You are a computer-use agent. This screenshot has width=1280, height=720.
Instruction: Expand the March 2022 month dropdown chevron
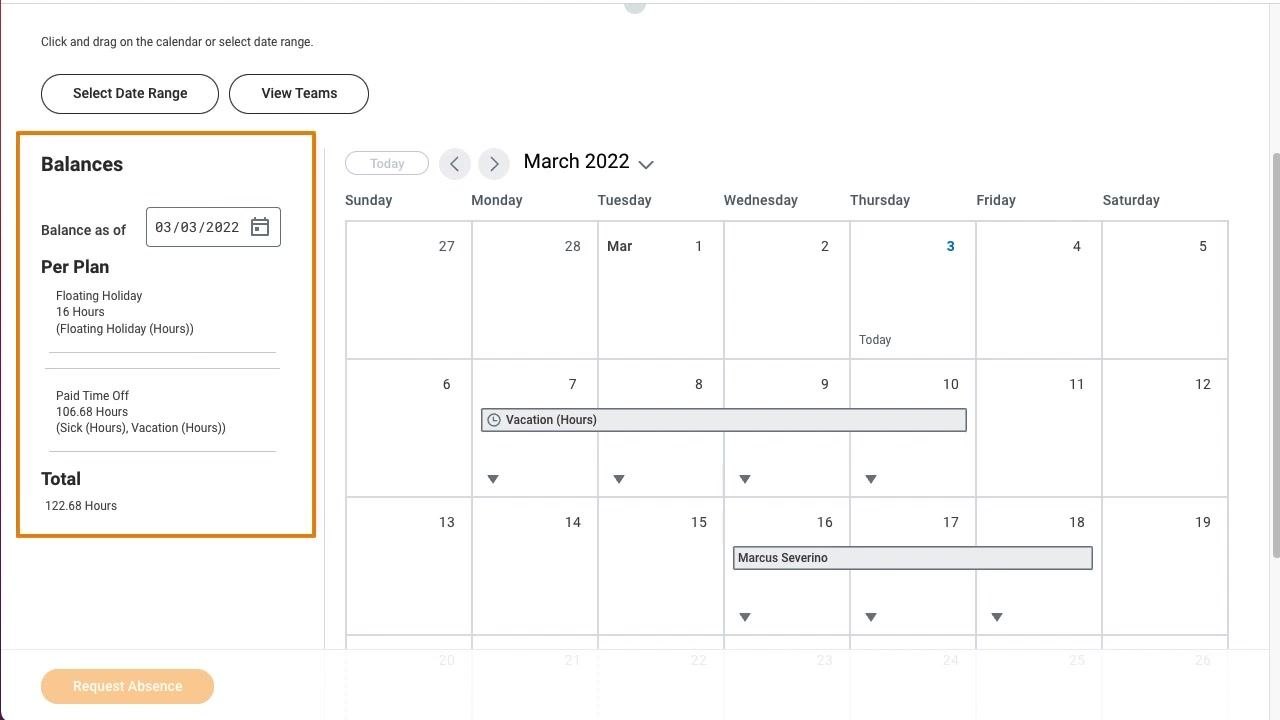tap(646, 164)
